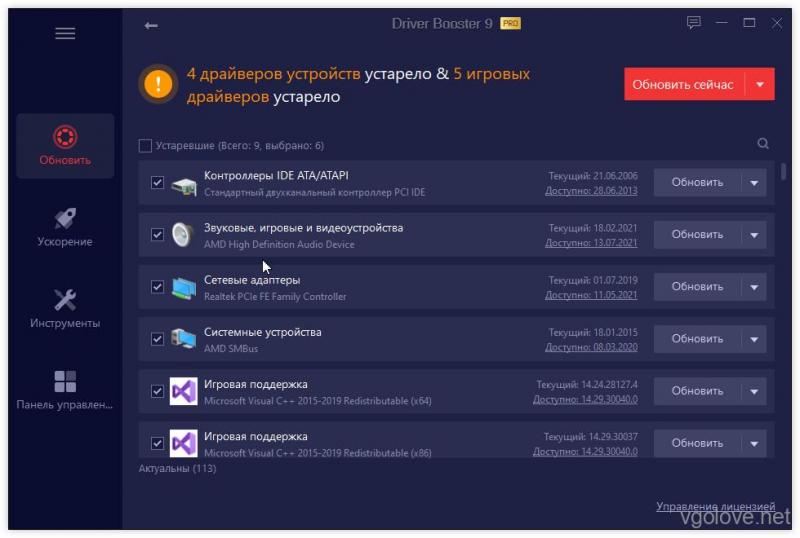The image size is (800, 538).
Task: Select the Системные устройства row title
Action: point(263,332)
